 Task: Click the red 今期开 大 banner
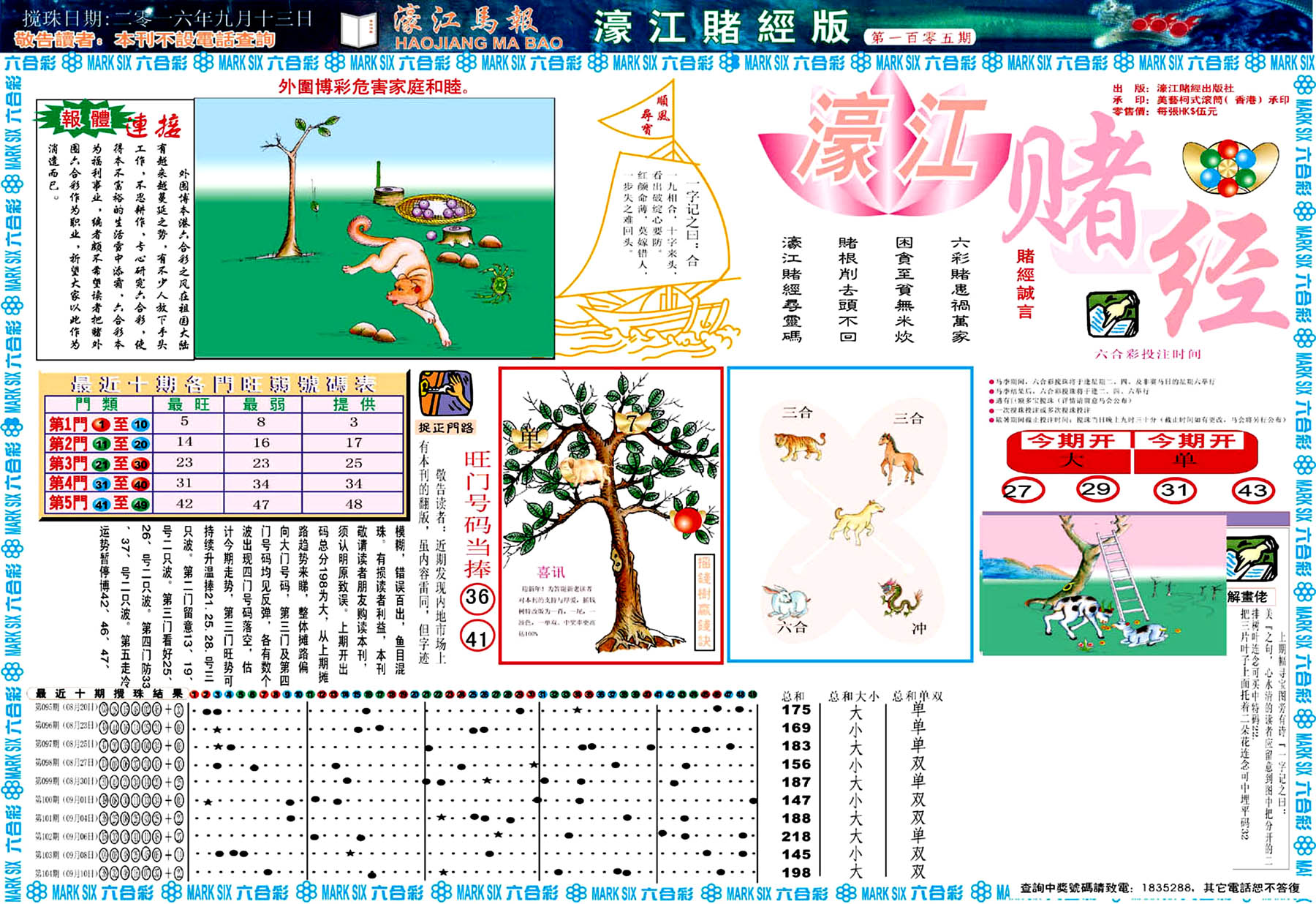(1070, 451)
